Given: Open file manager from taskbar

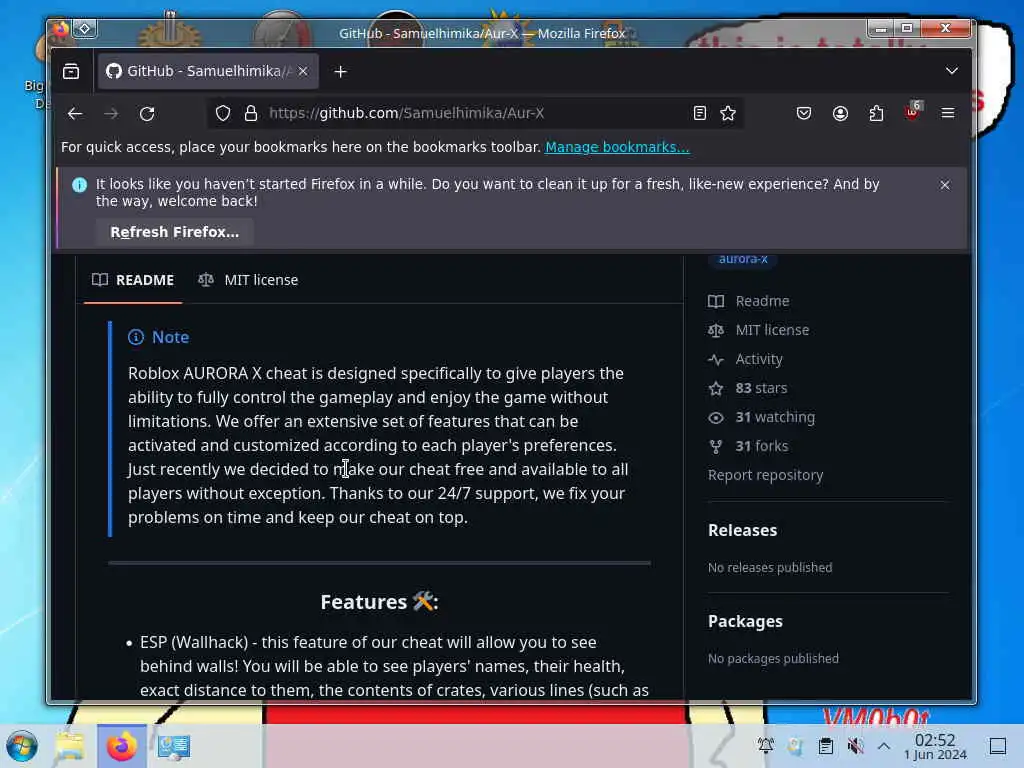Looking at the screenshot, I should [69, 746].
